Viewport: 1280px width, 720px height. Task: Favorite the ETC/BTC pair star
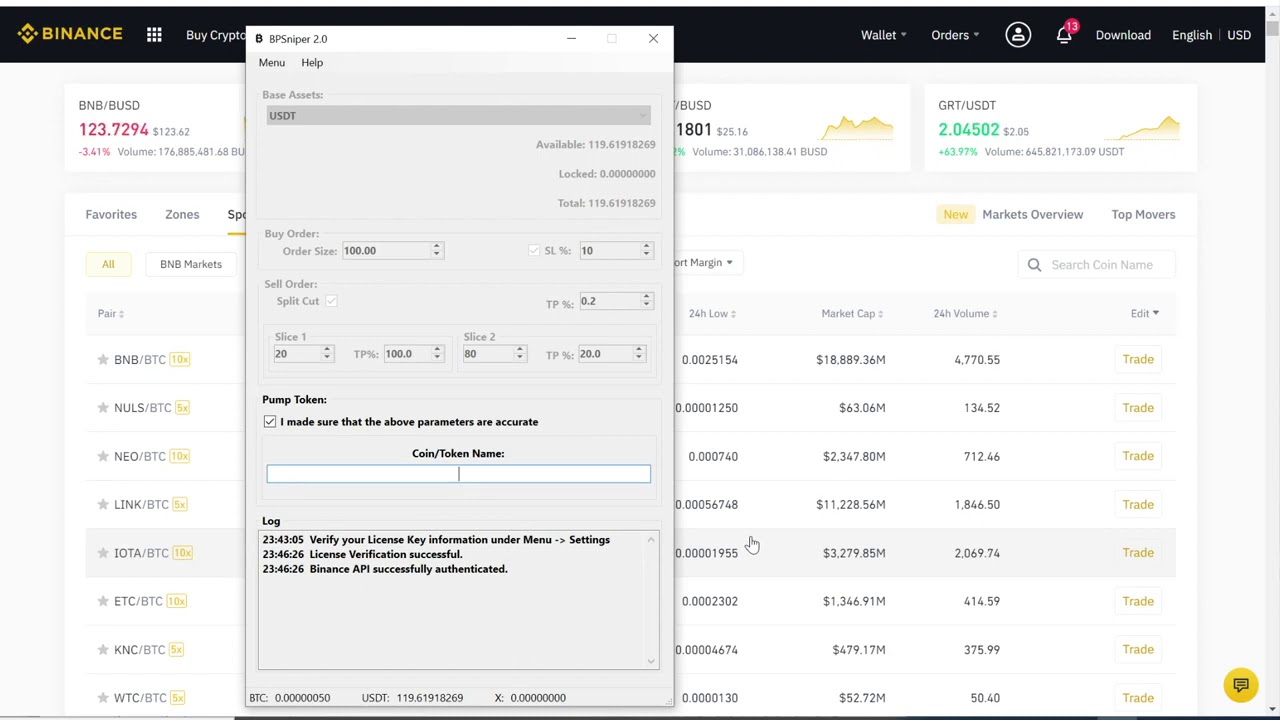[x=102, y=601]
